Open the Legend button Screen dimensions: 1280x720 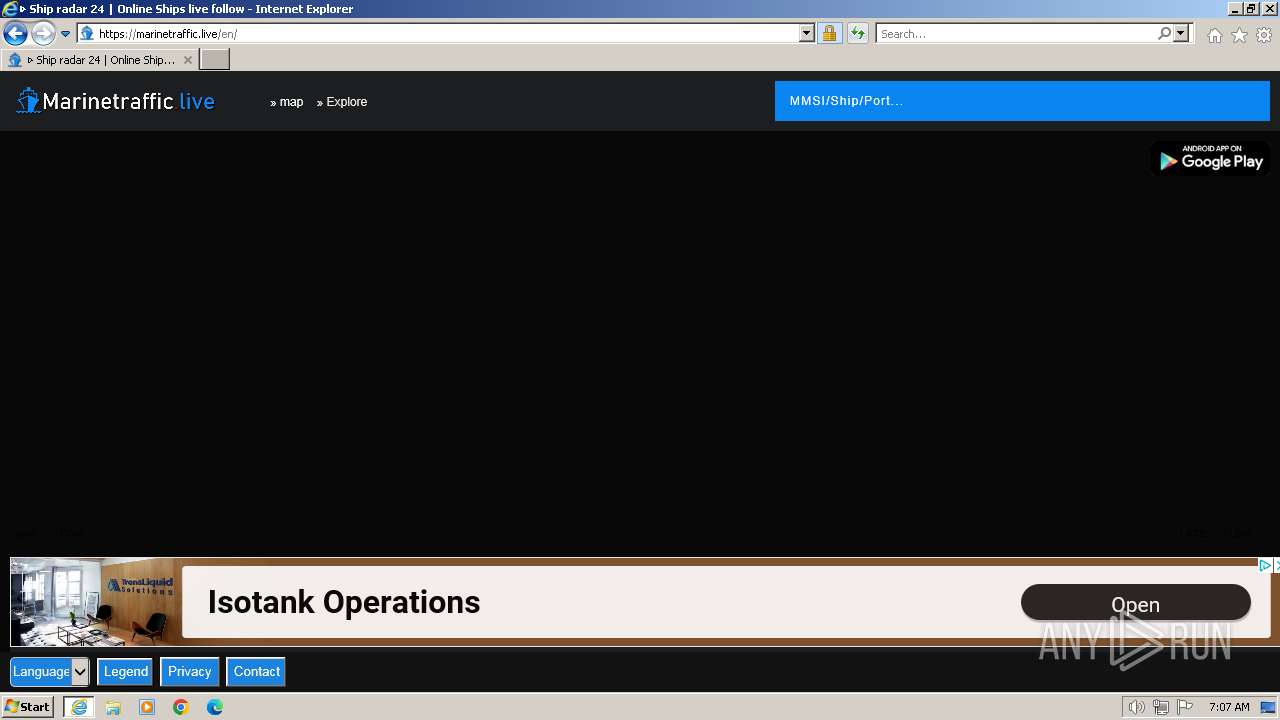pyautogui.click(x=126, y=672)
